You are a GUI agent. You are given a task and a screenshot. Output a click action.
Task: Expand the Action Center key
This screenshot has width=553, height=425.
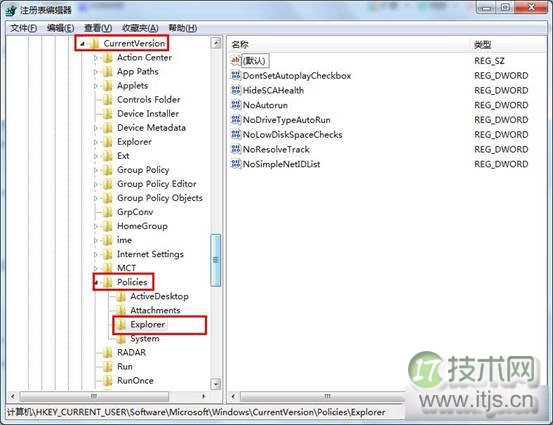click(x=96, y=57)
